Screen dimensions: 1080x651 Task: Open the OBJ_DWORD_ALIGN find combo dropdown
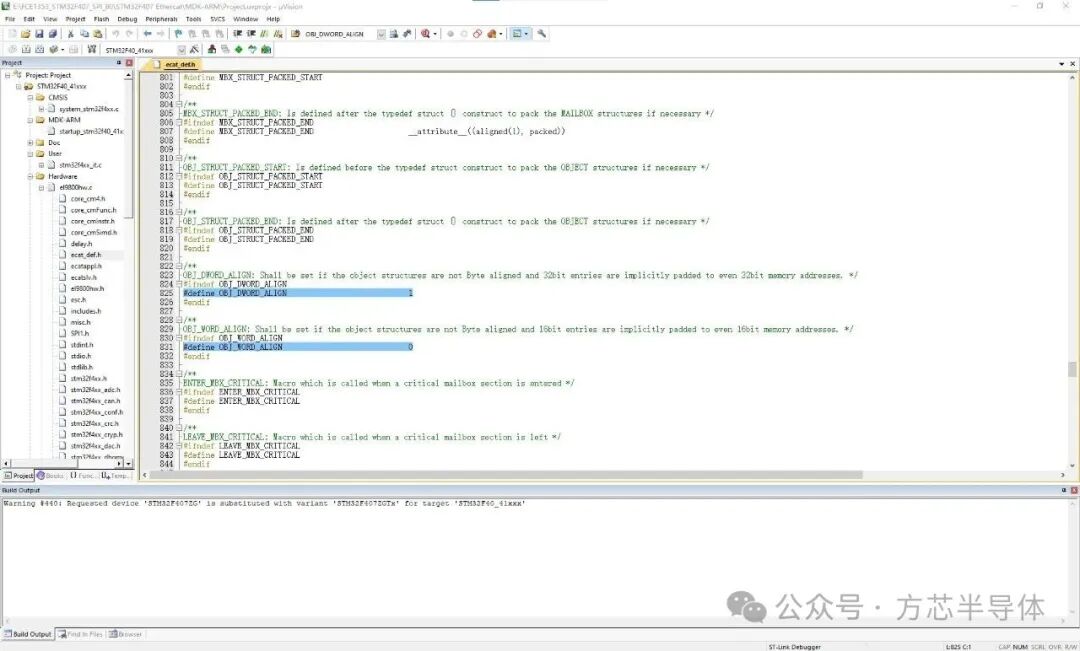(x=381, y=34)
